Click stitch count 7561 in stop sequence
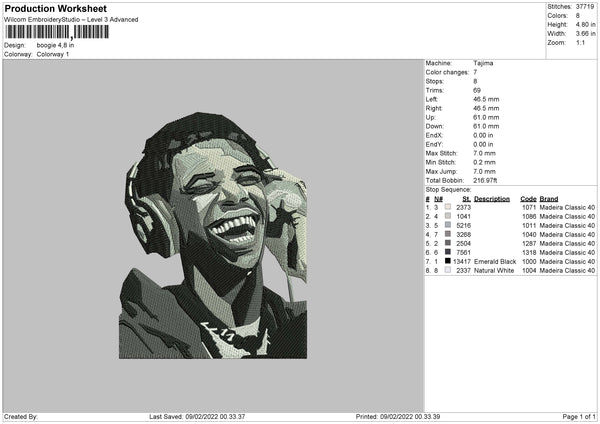 (x=463, y=253)
